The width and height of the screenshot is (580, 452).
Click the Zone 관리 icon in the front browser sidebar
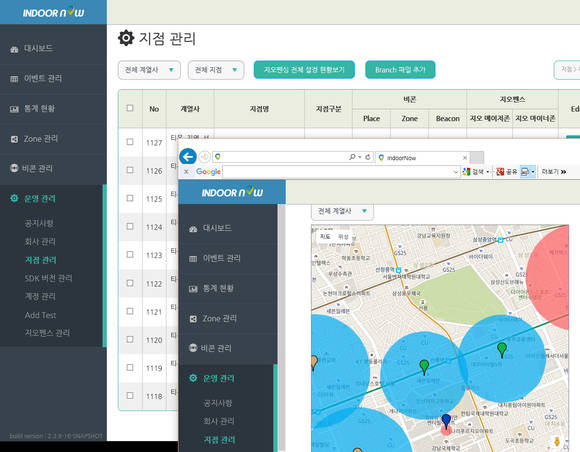click(193, 319)
